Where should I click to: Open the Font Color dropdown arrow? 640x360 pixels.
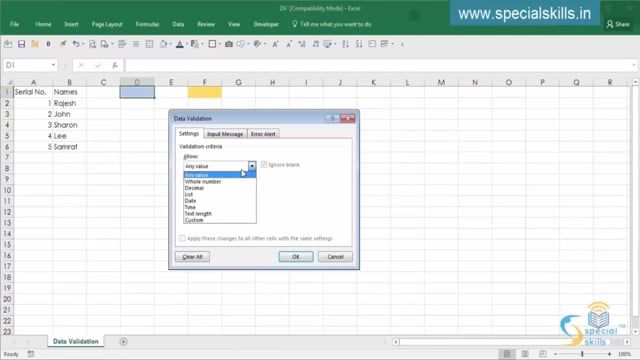tap(187, 44)
